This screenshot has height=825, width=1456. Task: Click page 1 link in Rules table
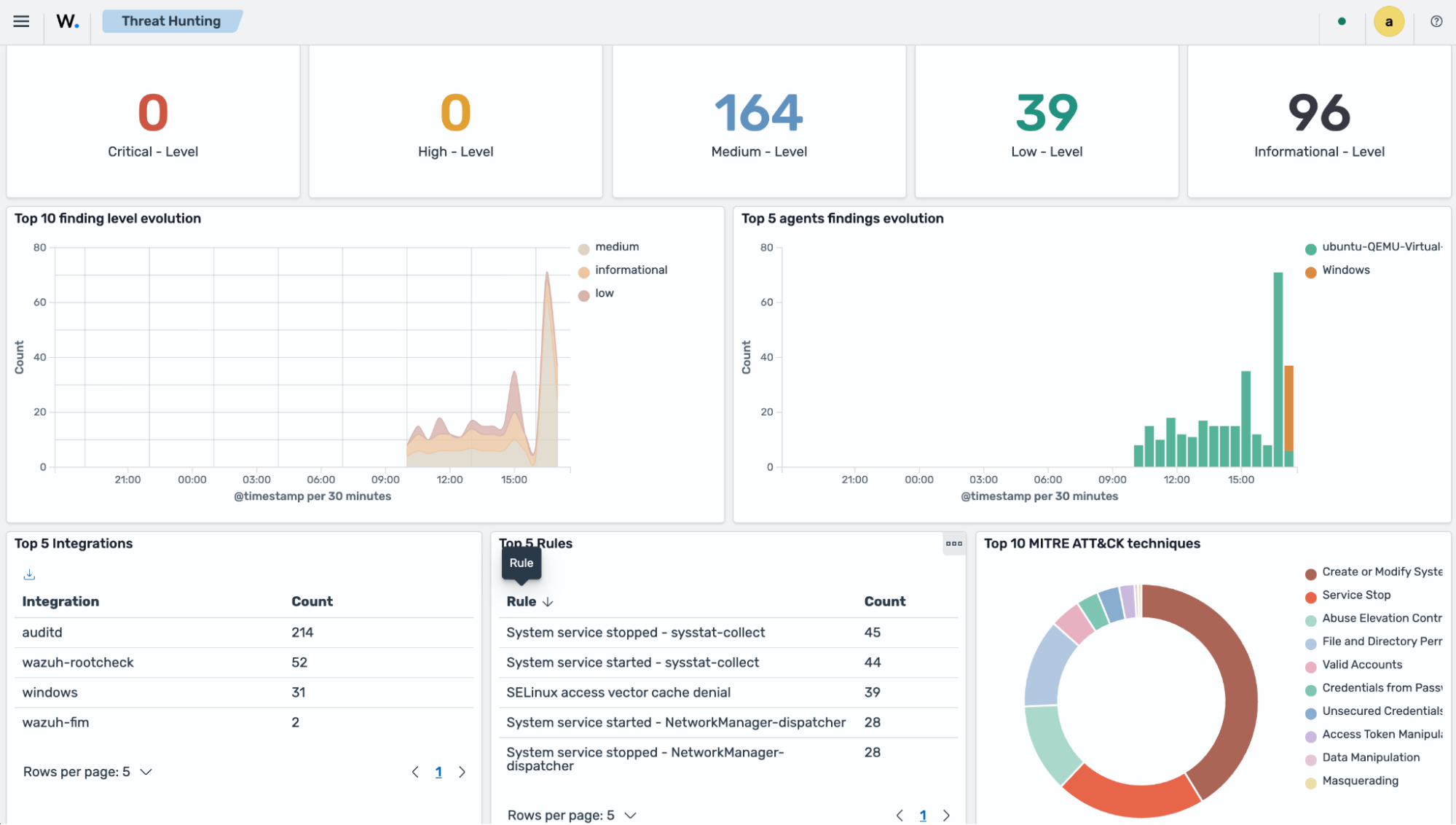pos(923,815)
